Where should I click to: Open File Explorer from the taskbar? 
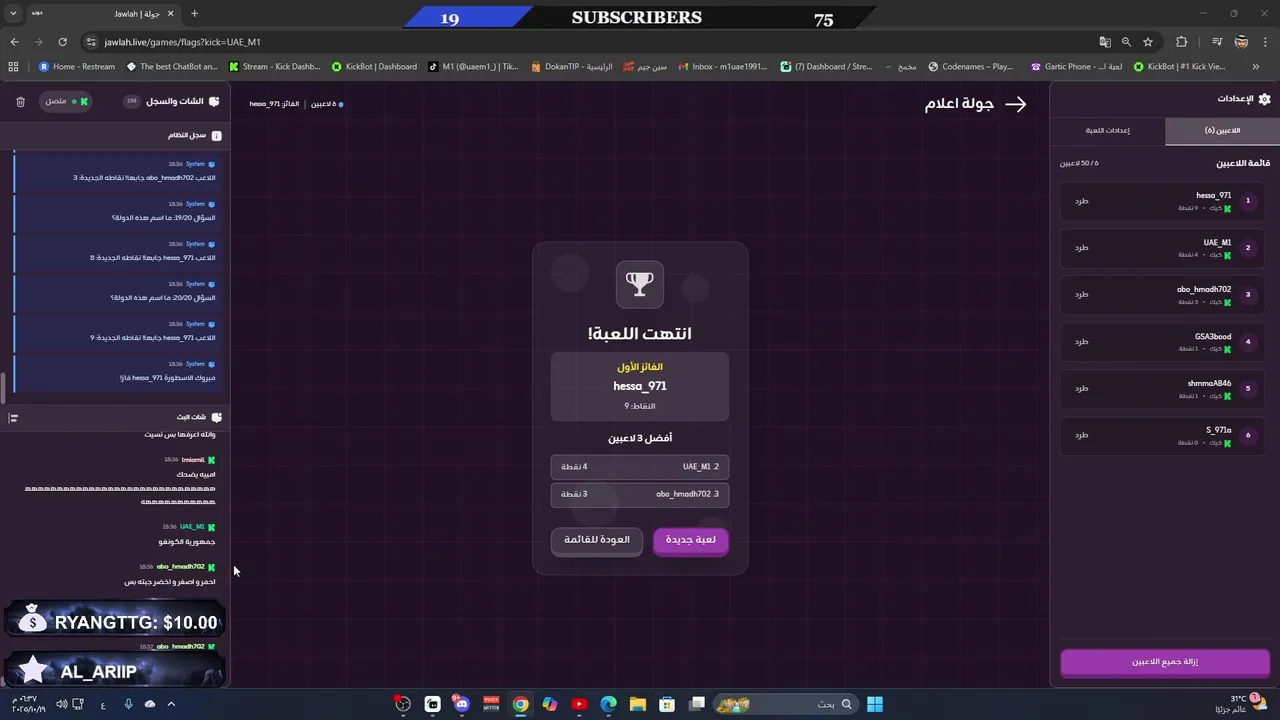coord(638,704)
